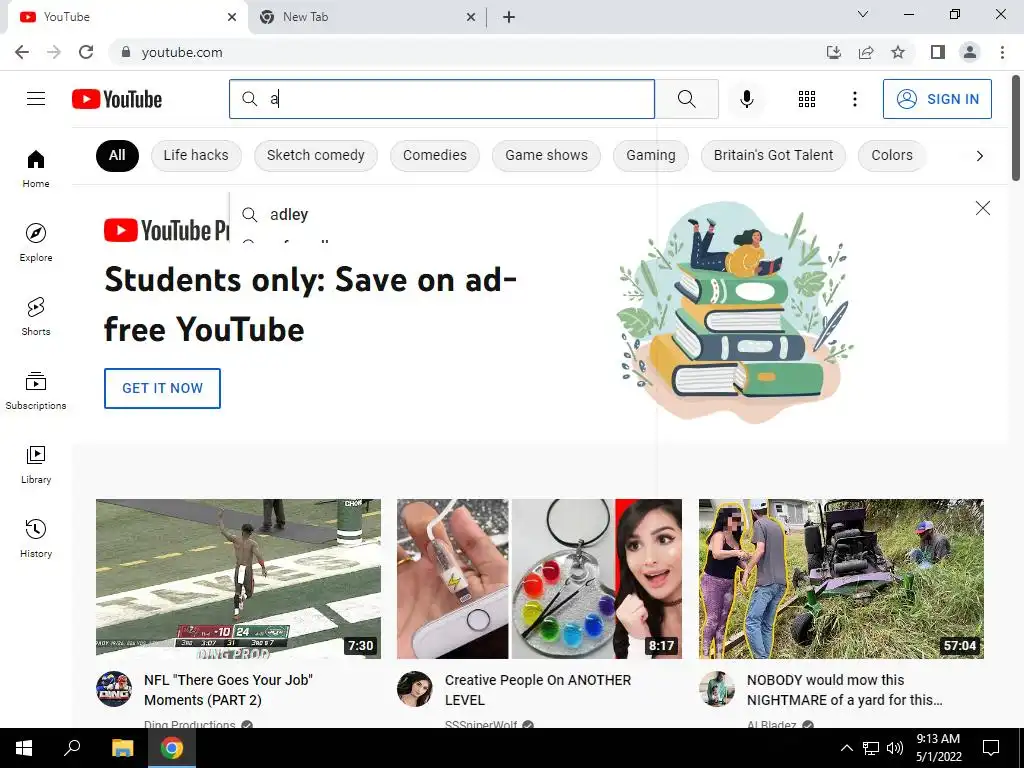Open Windows taskbar search
The width and height of the screenshot is (1024, 768).
pos(72,748)
